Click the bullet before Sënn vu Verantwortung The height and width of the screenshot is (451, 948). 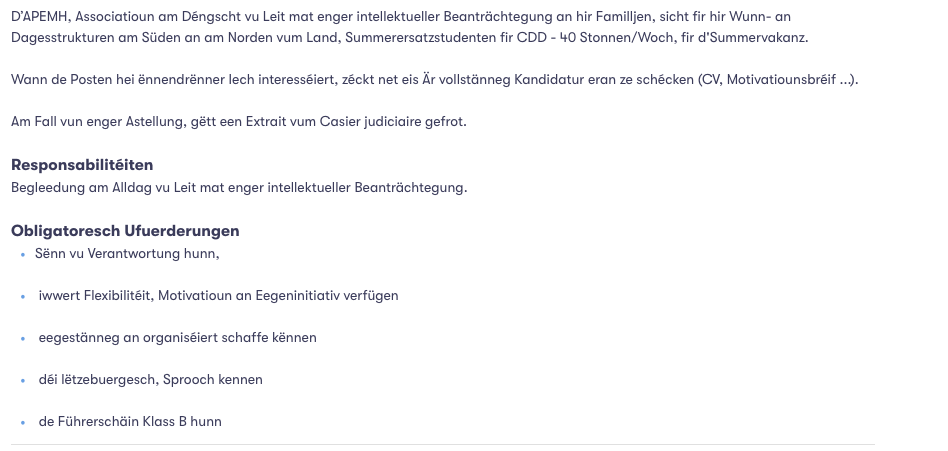(x=23, y=255)
